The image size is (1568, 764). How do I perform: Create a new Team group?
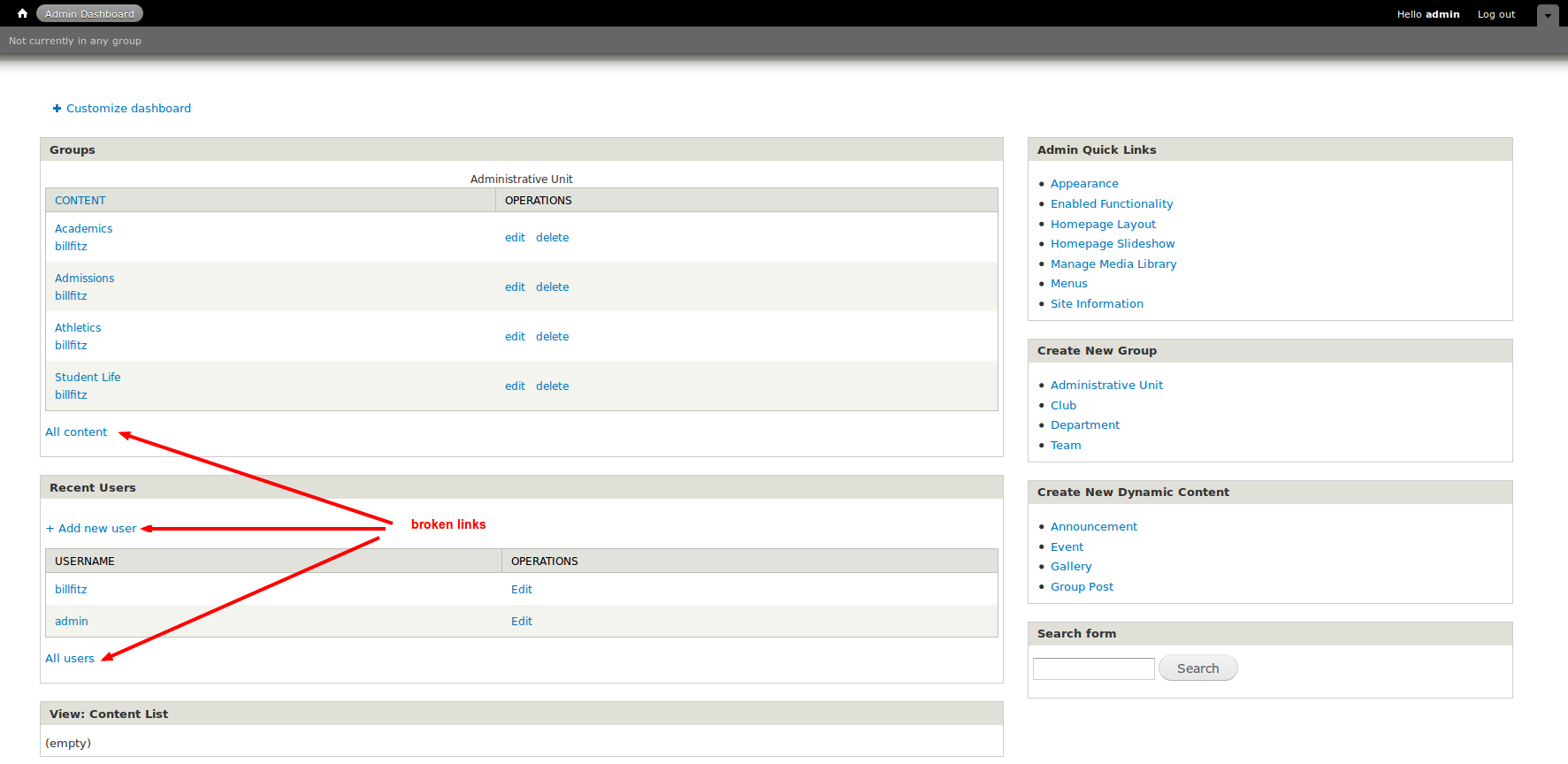tap(1066, 445)
